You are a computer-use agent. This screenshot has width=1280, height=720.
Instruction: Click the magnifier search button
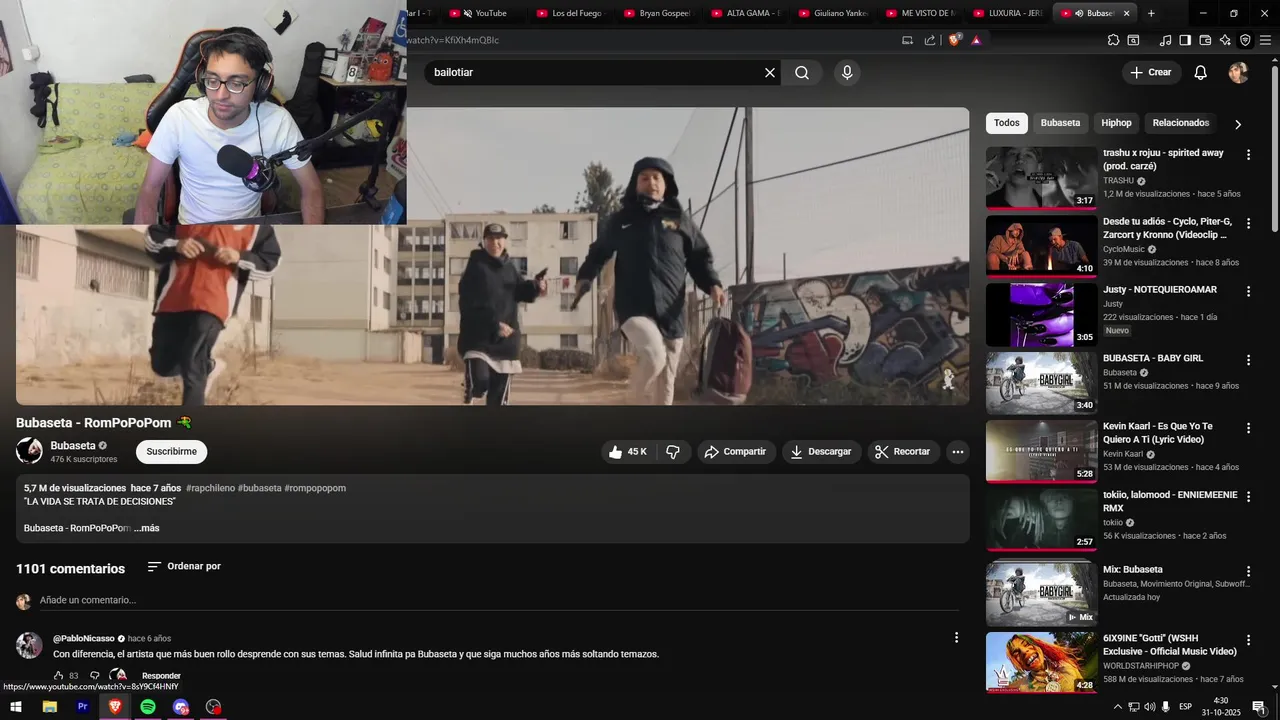tap(802, 72)
